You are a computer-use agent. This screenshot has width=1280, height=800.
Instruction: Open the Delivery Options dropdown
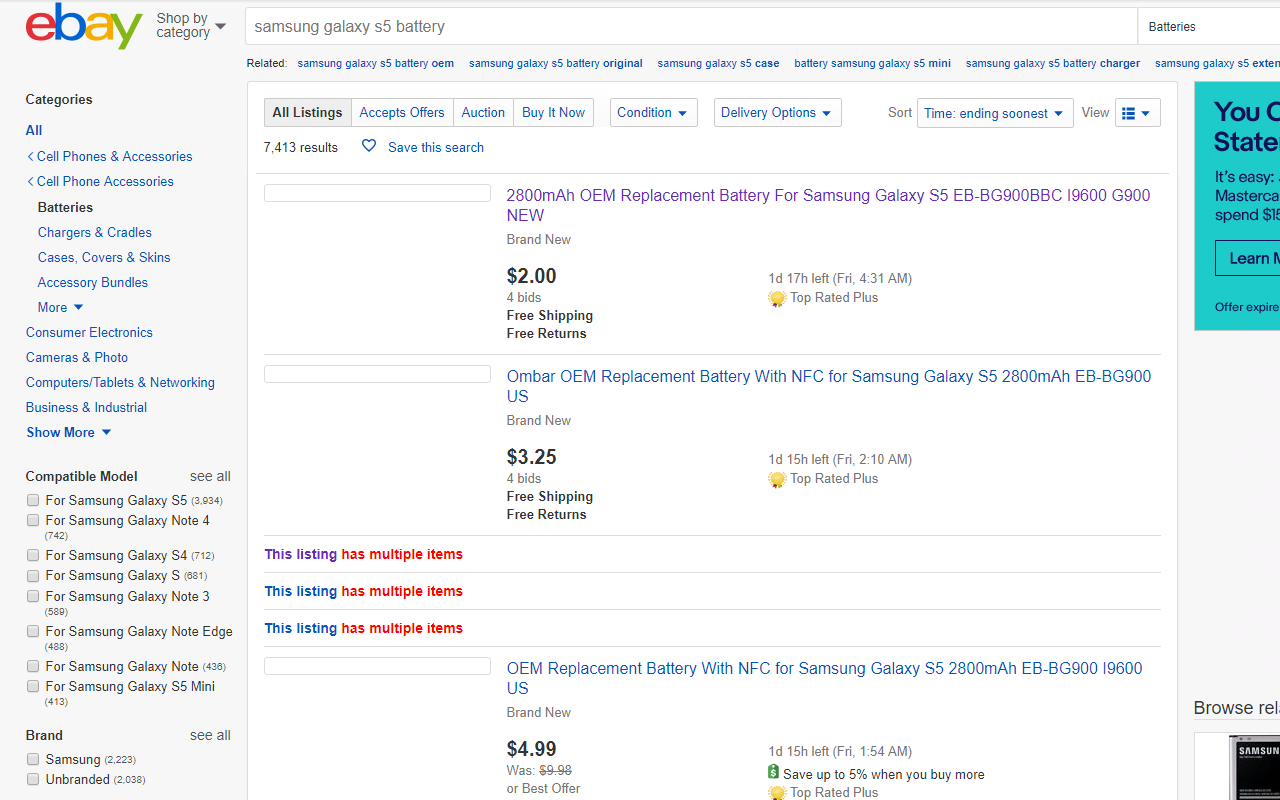[x=777, y=113]
